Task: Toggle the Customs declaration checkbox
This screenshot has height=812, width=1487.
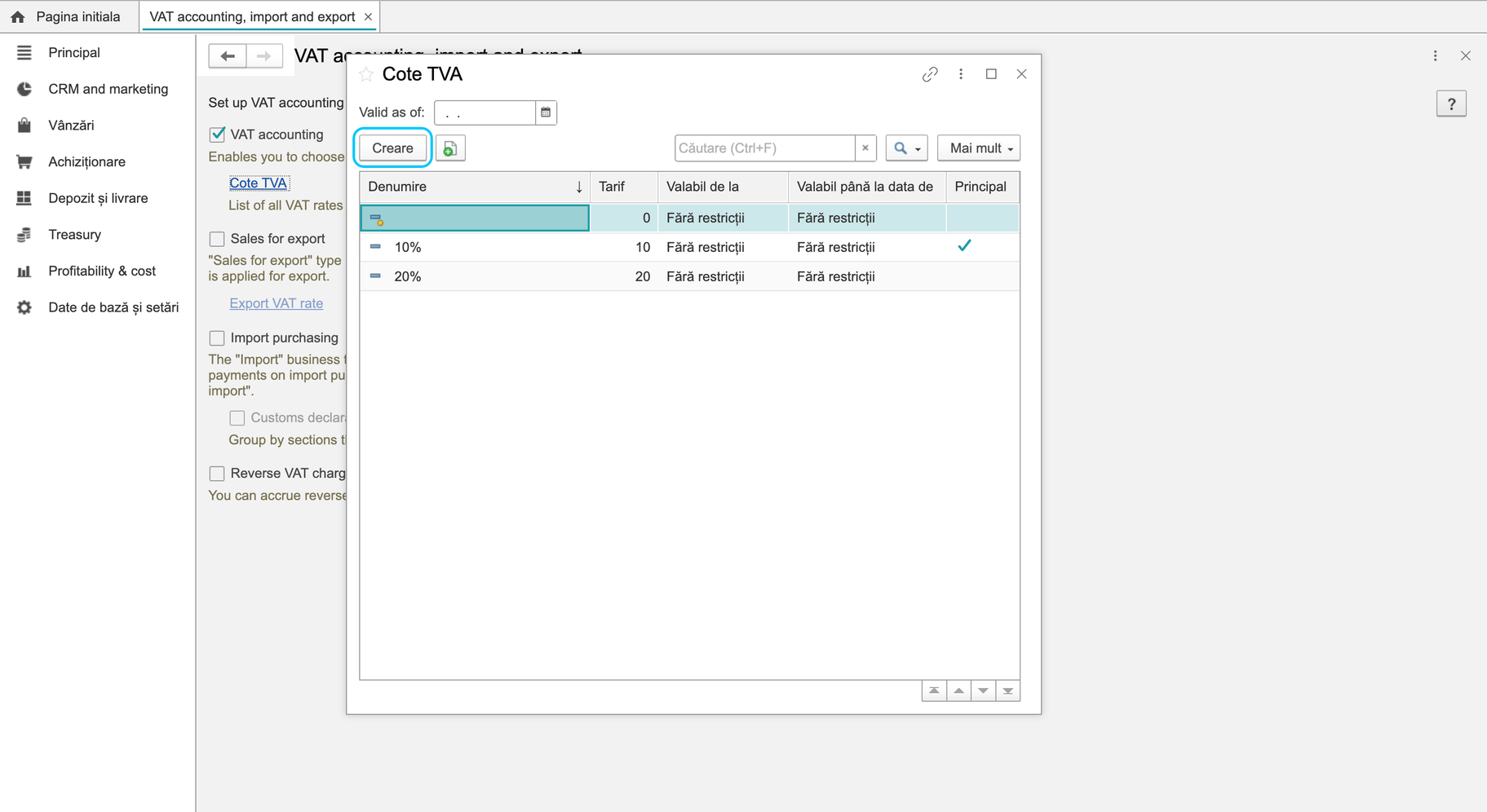Action: pos(237,418)
